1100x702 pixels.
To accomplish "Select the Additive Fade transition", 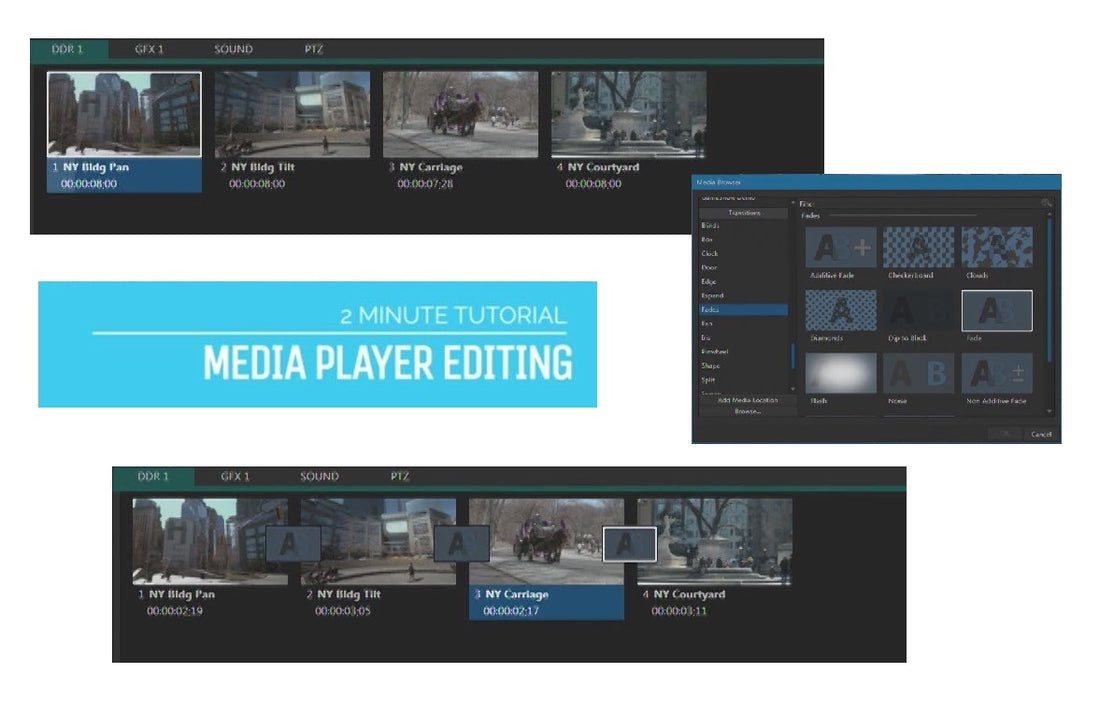I will [x=840, y=245].
